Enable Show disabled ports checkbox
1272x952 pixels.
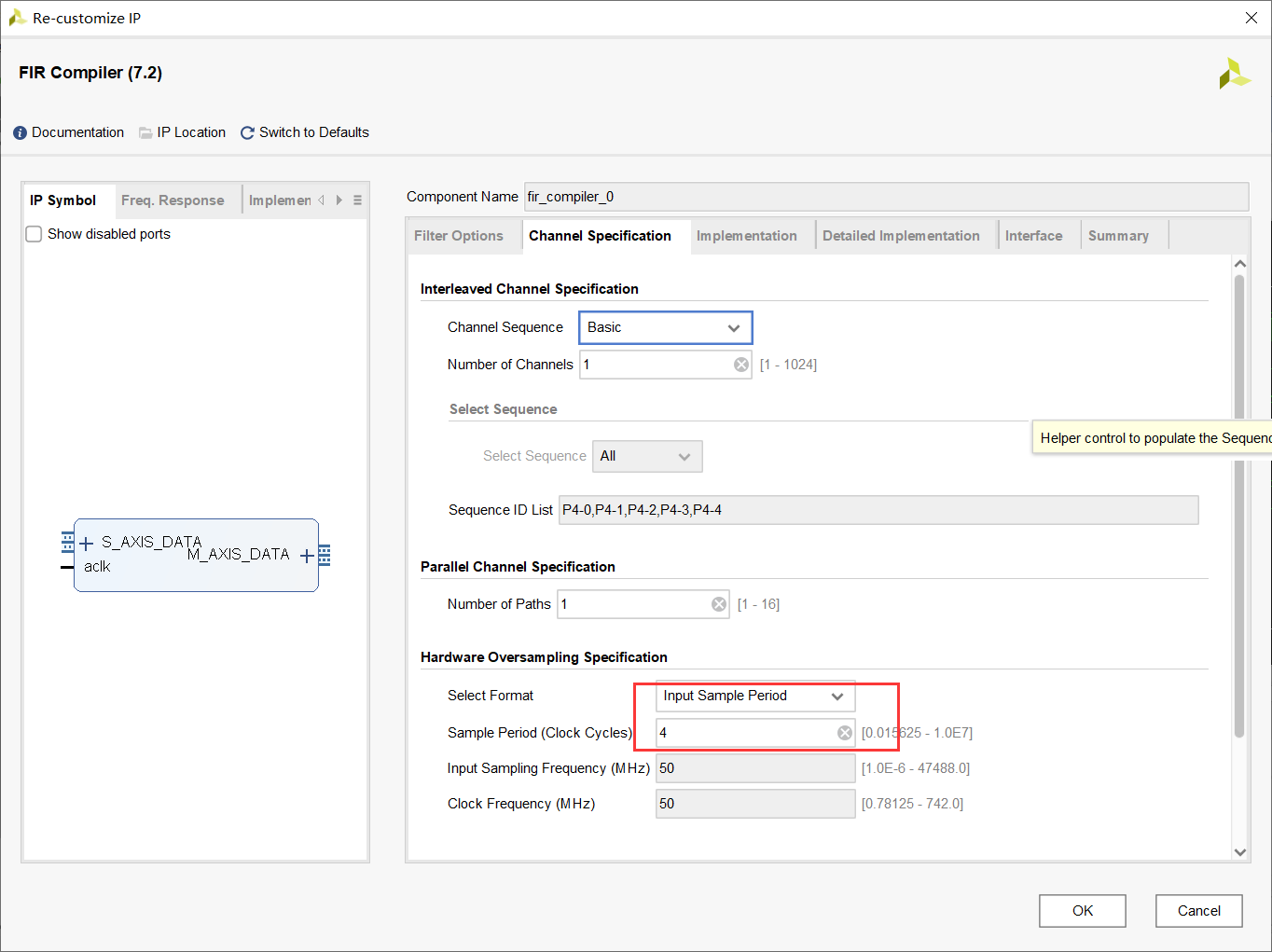(x=34, y=234)
